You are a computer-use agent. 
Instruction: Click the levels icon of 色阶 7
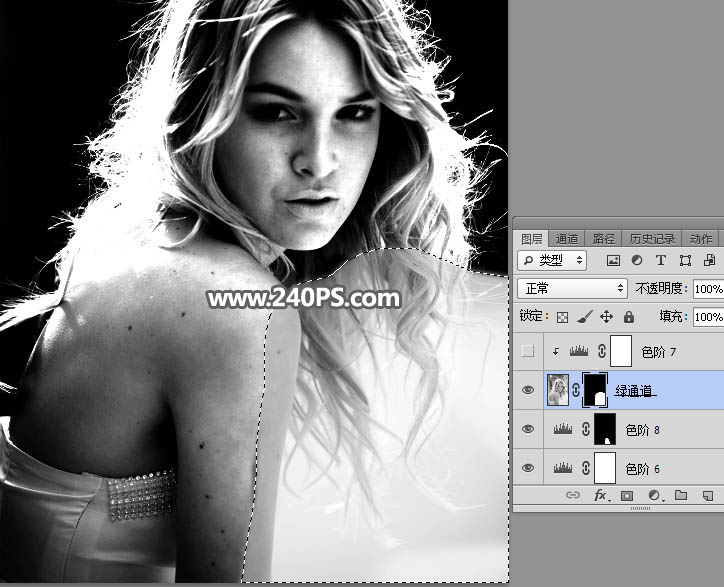(x=579, y=351)
